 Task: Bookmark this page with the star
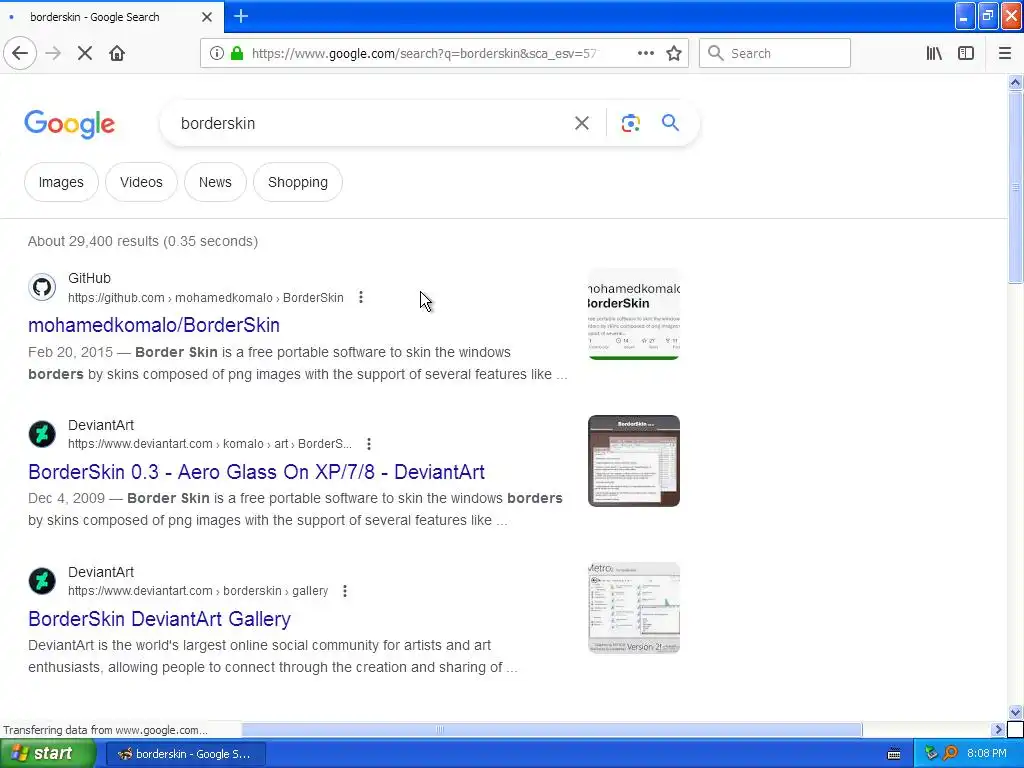[674, 54]
